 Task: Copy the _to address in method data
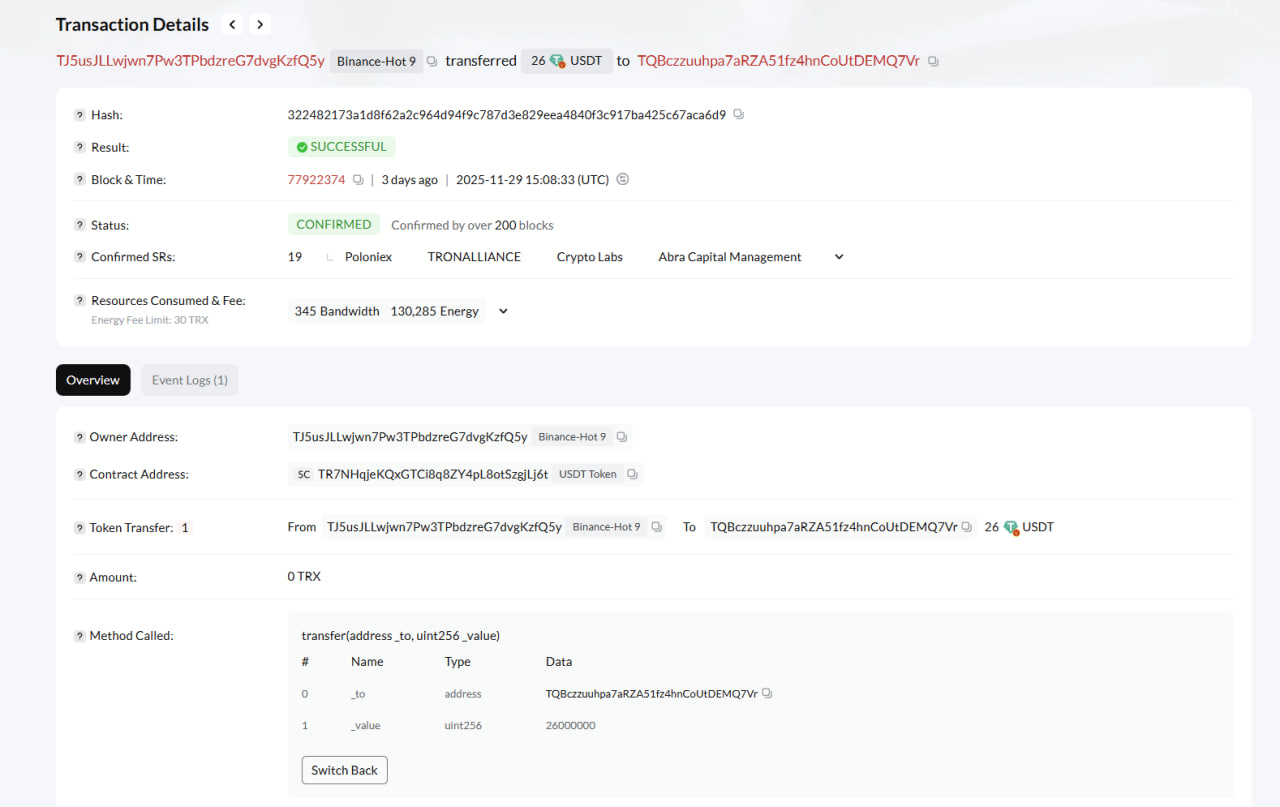767,694
